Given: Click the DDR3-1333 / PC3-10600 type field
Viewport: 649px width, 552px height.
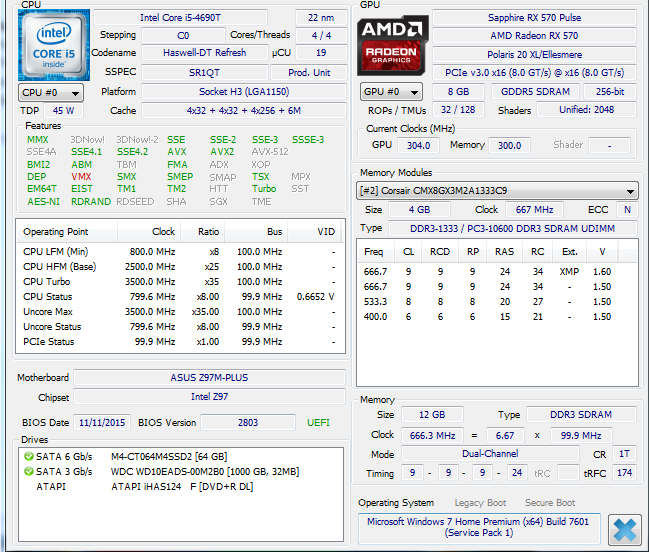Looking at the screenshot, I should pyautogui.click(x=512, y=228).
